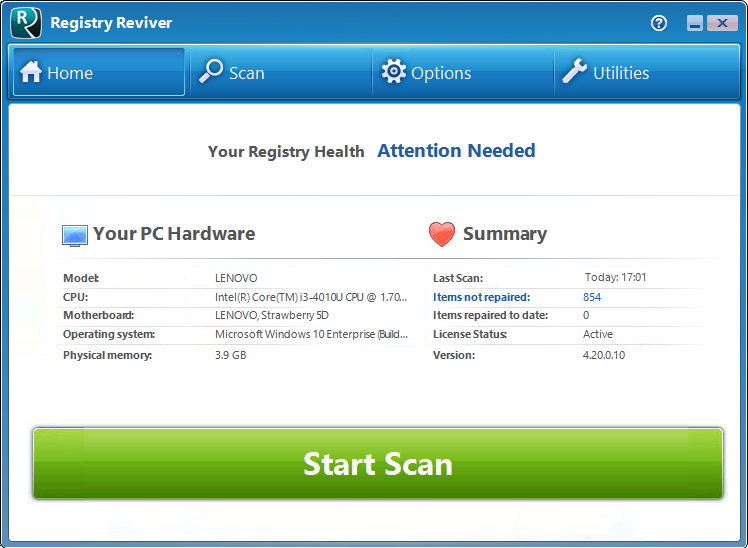This screenshot has height=548, width=748.
Task: Close the Registry Reviver window
Action: click(722, 23)
